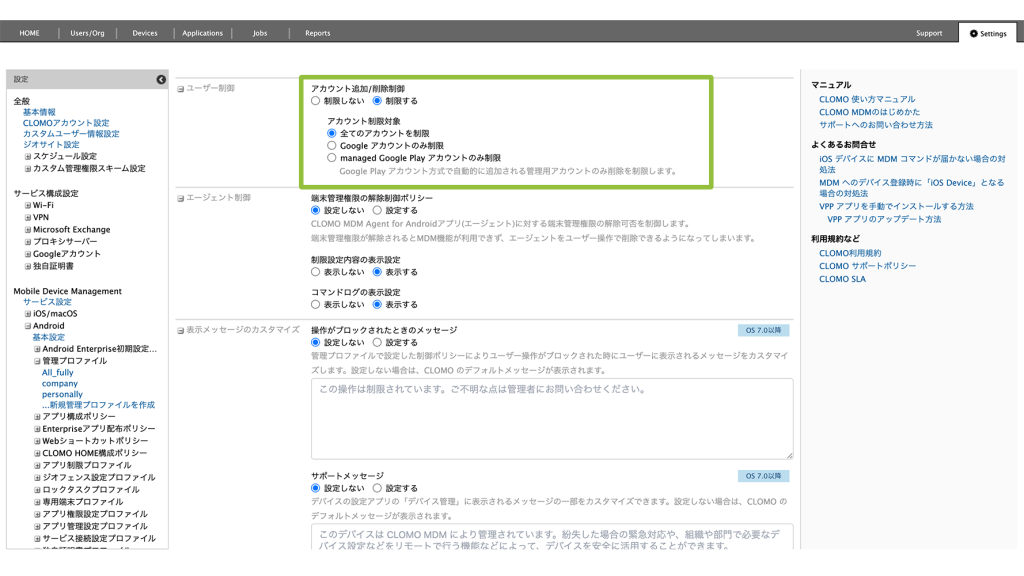Open the CLOMO 使い方マニュアル link

pos(866,100)
